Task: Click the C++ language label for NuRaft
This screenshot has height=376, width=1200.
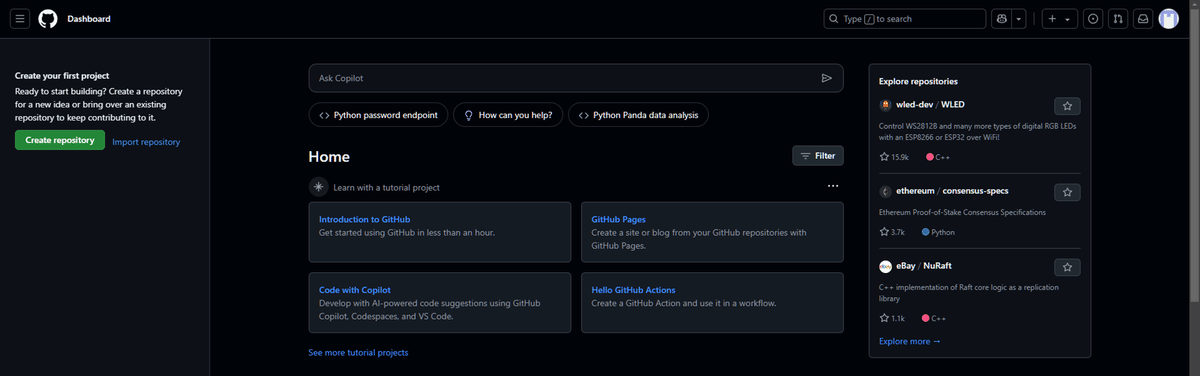Action: click(x=934, y=318)
